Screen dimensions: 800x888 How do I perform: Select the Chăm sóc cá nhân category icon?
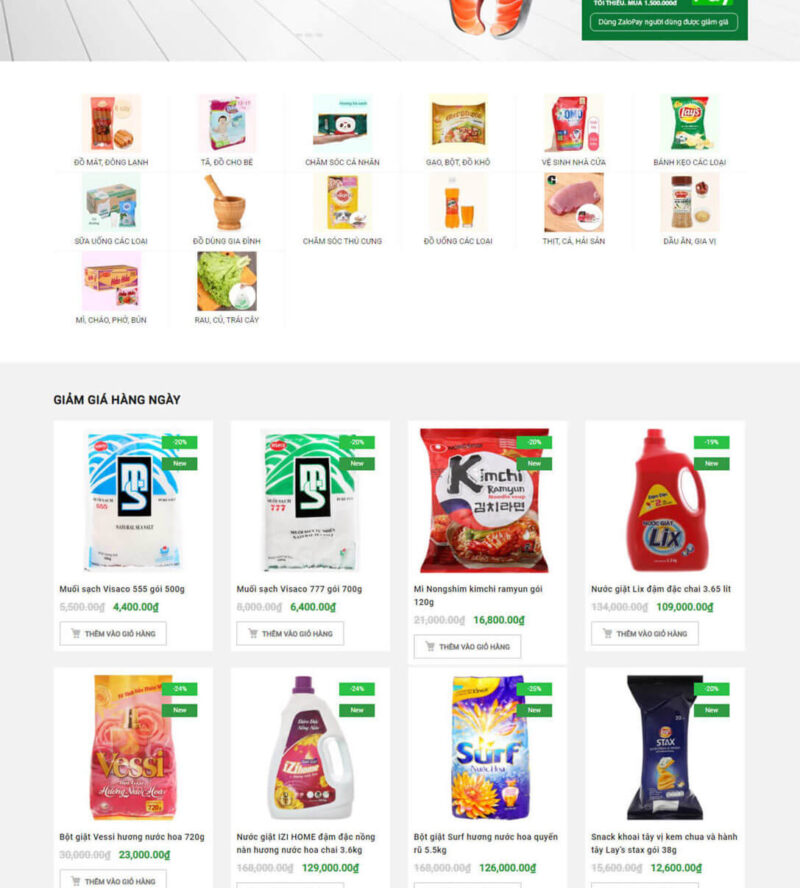coord(342,123)
